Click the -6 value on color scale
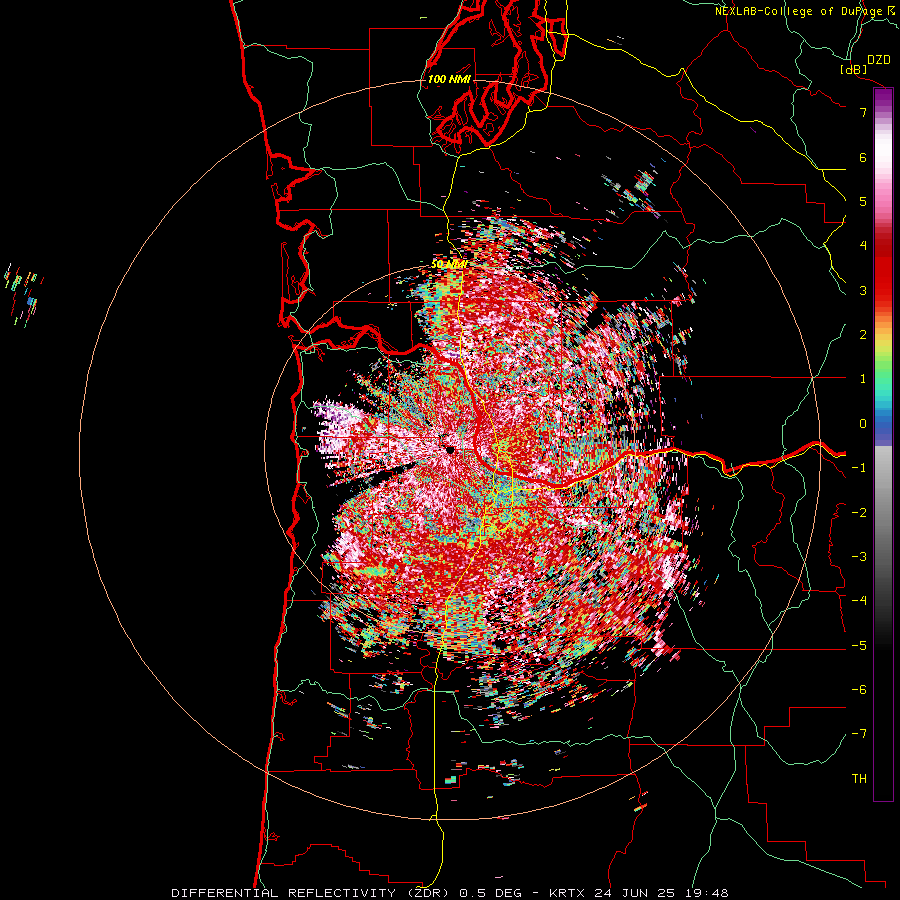Image resolution: width=900 pixels, height=900 pixels. click(x=859, y=690)
